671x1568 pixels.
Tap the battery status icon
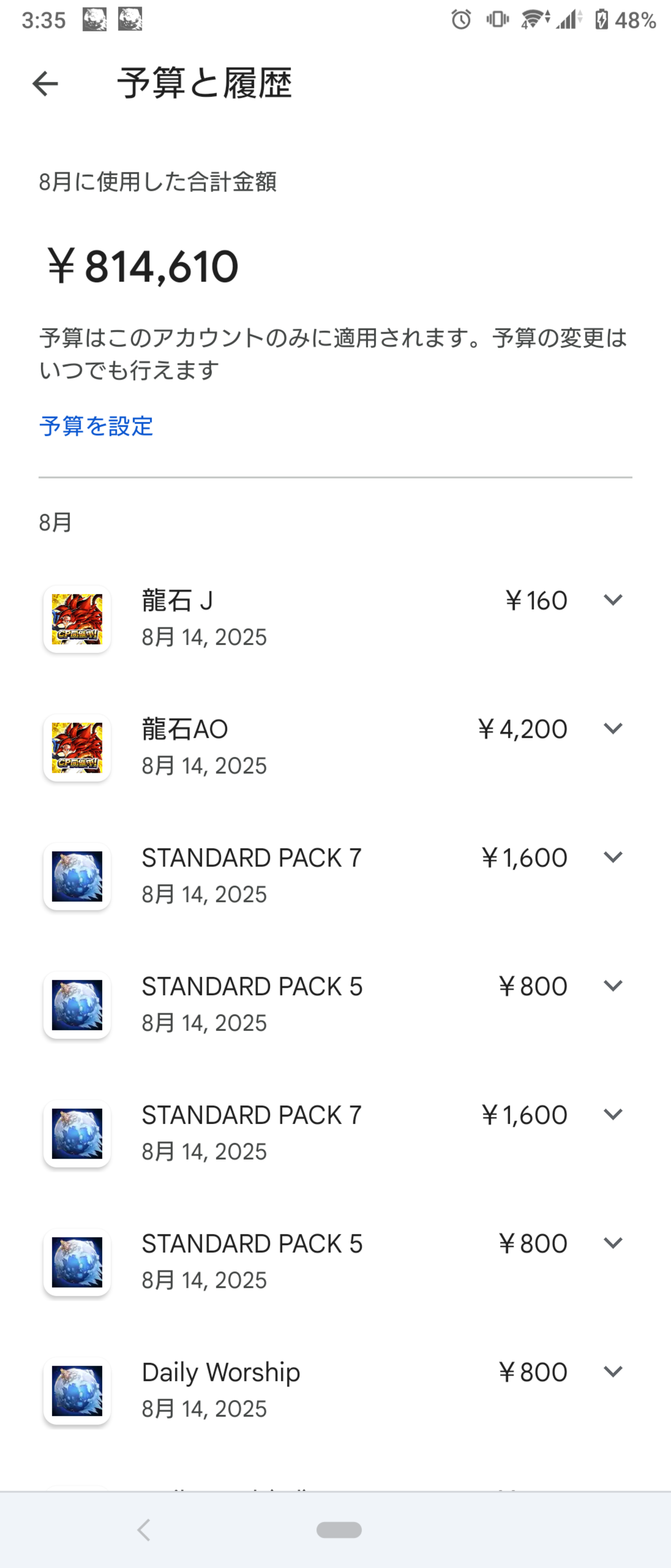click(601, 20)
